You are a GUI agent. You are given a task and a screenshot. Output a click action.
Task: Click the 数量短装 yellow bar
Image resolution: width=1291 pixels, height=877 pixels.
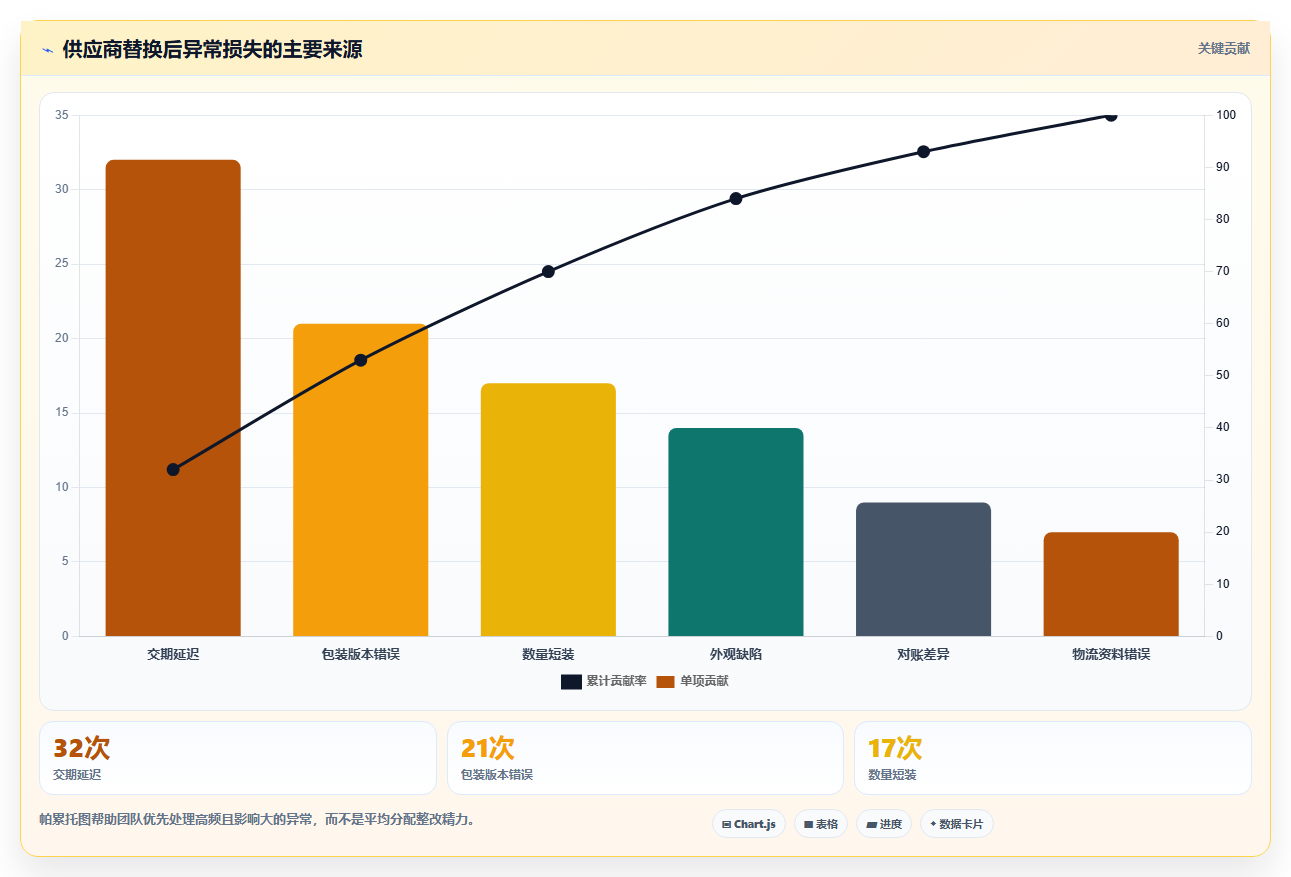tap(548, 510)
